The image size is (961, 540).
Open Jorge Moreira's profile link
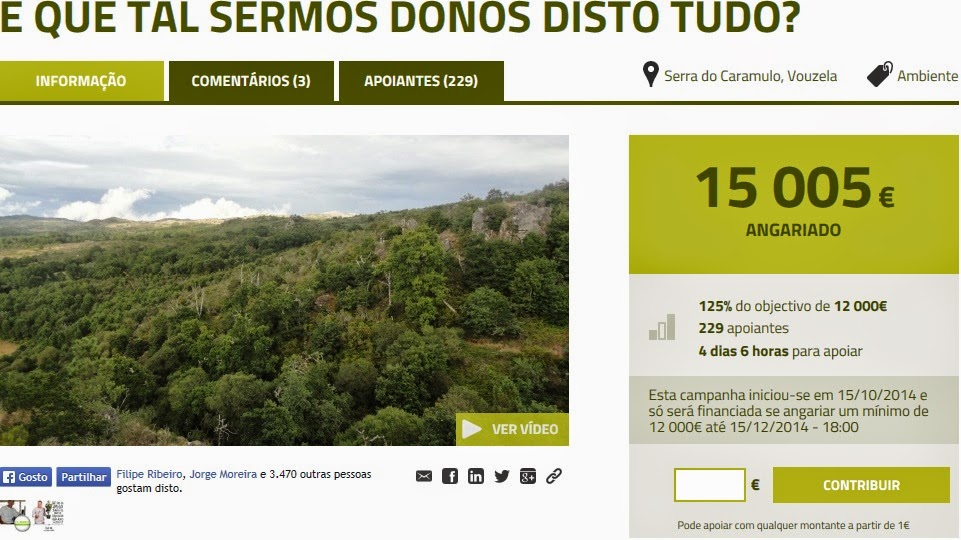coord(223,474)
